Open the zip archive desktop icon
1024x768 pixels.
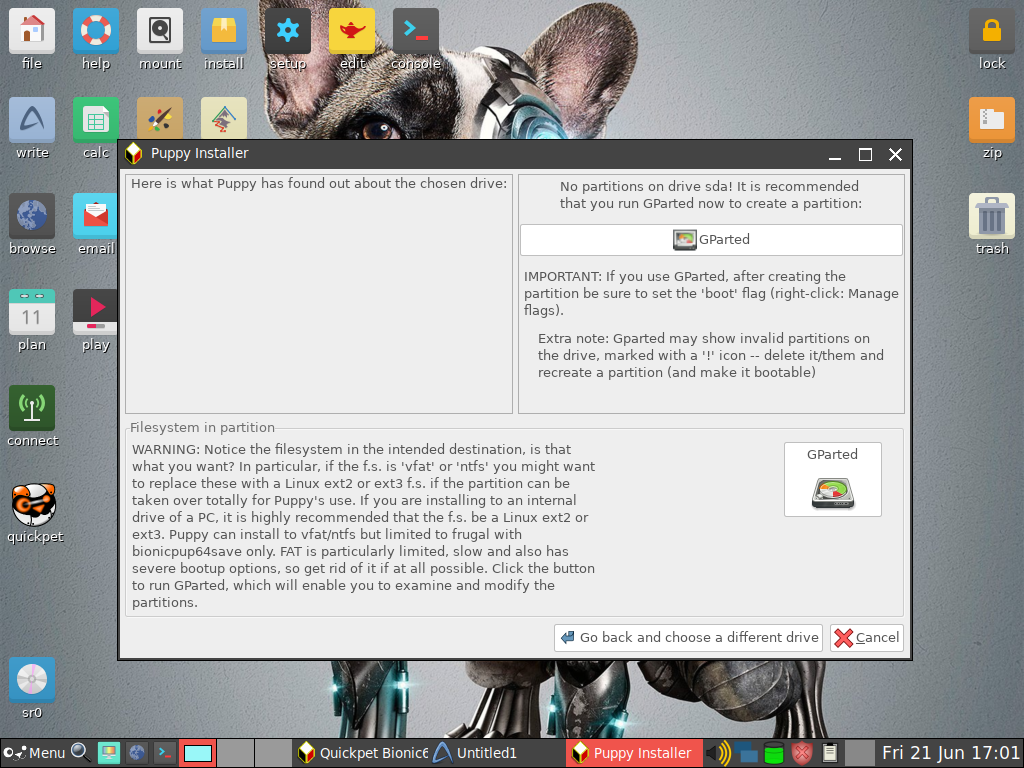point(991,120)
